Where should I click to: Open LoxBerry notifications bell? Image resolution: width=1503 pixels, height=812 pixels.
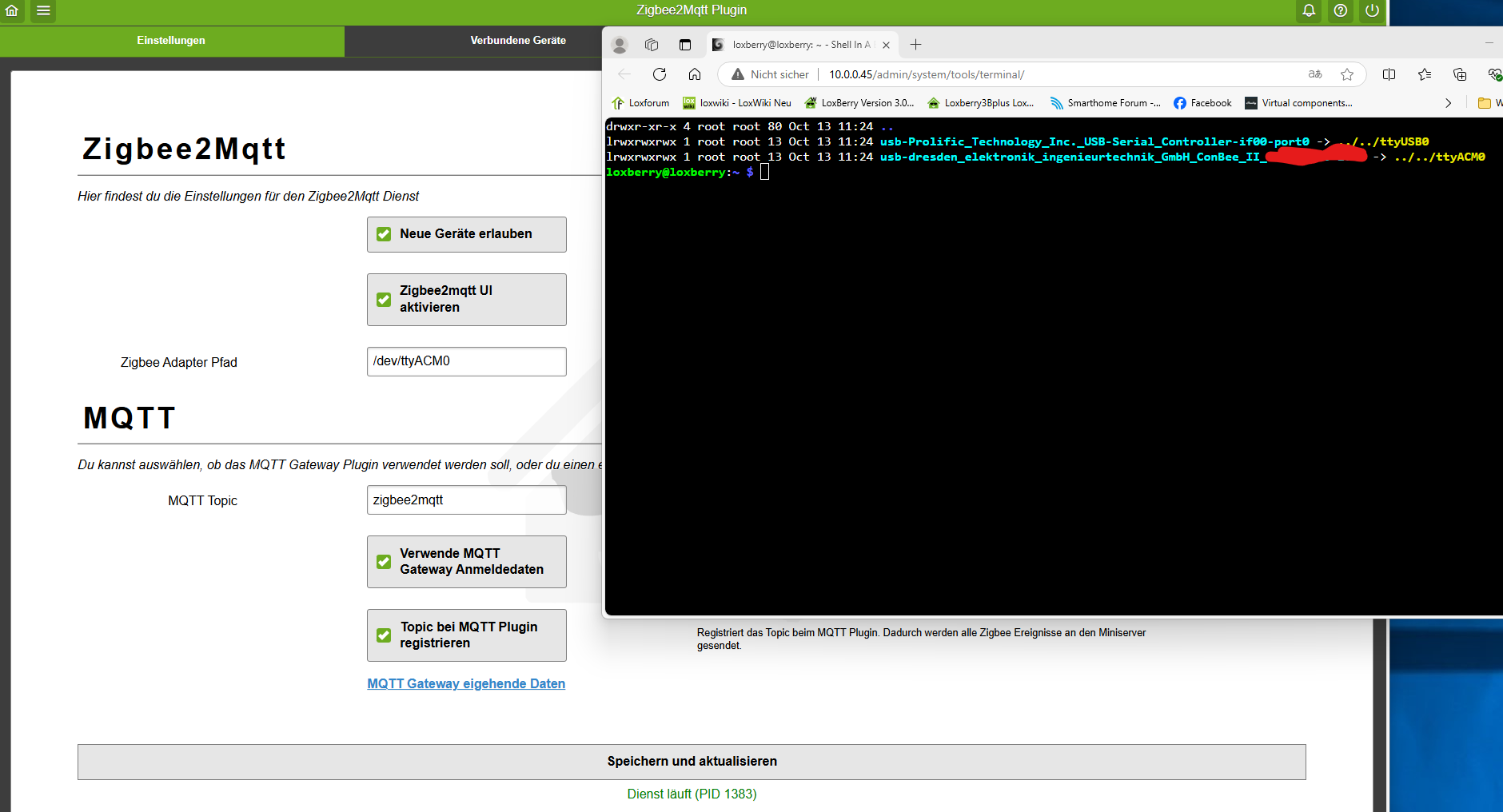coord(1309,10)
